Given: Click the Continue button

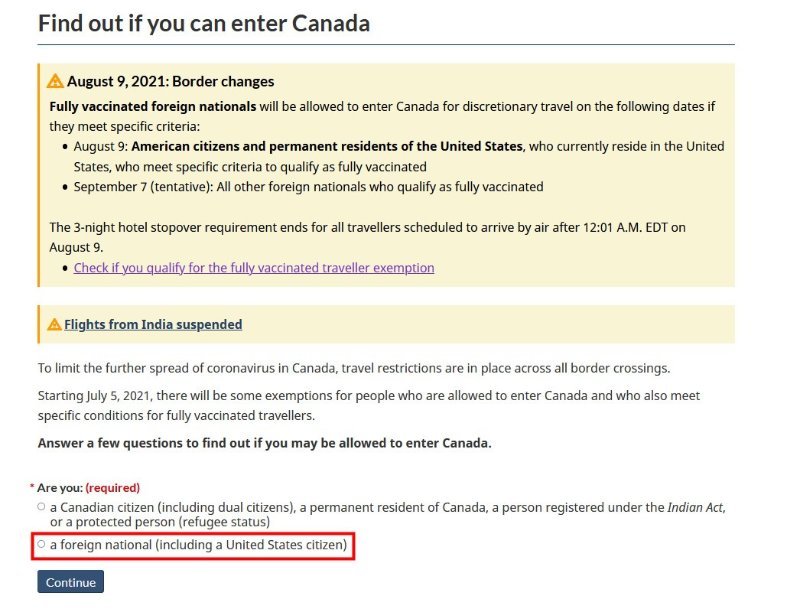Looking at the screenshot, I should (x=70, y=582).
